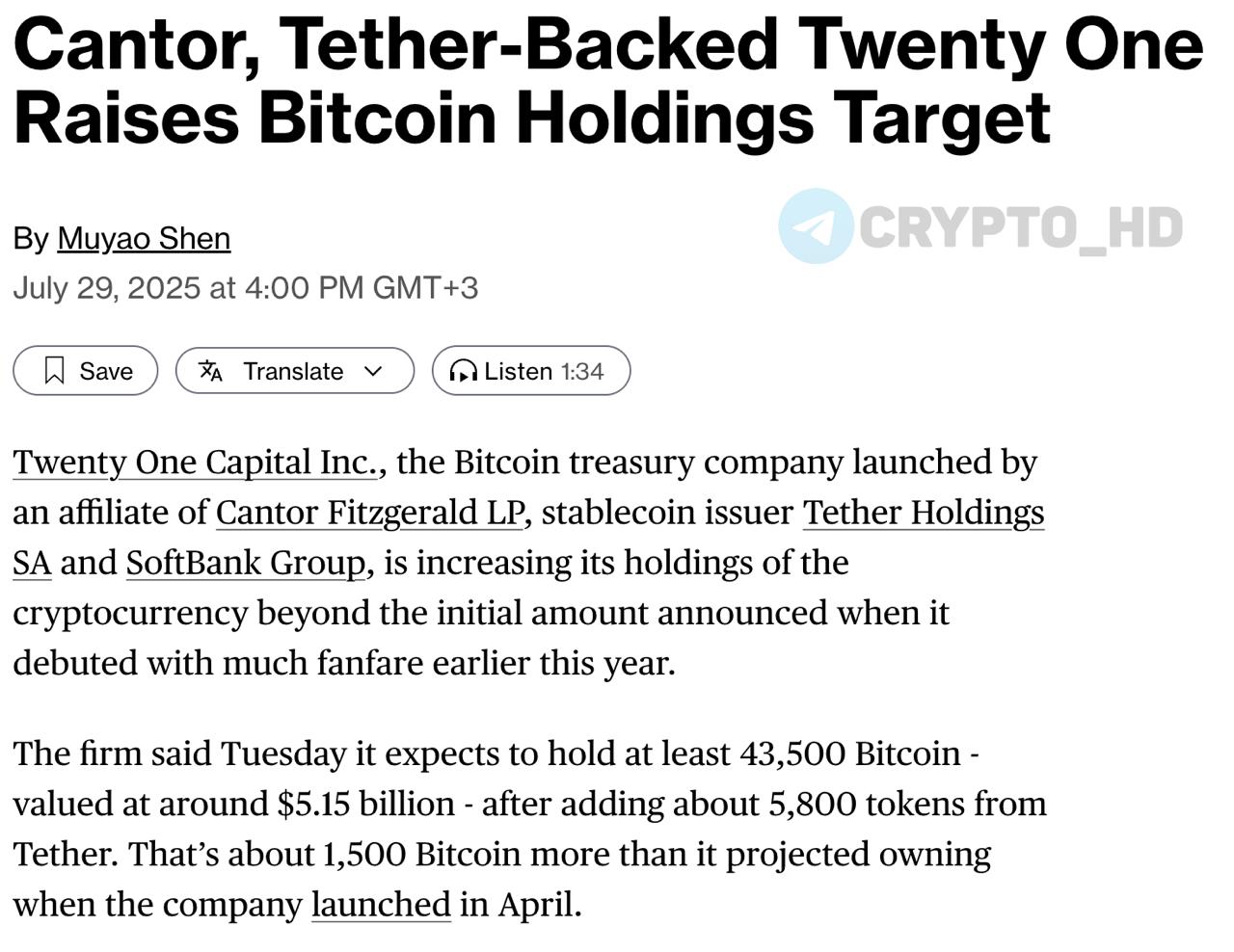
Task: Listen to the article audio
Action: [531, 371]
